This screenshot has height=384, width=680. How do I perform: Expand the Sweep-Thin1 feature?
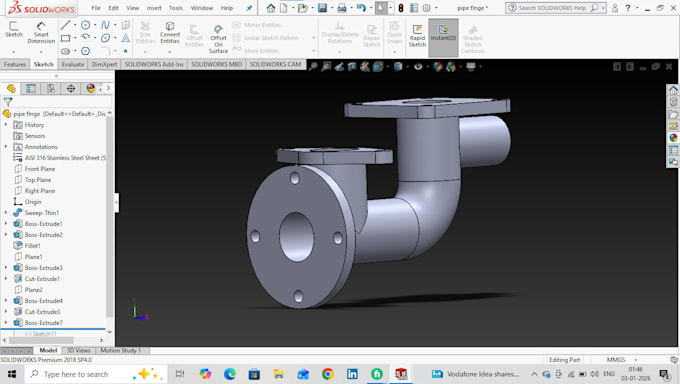point(6,213)
